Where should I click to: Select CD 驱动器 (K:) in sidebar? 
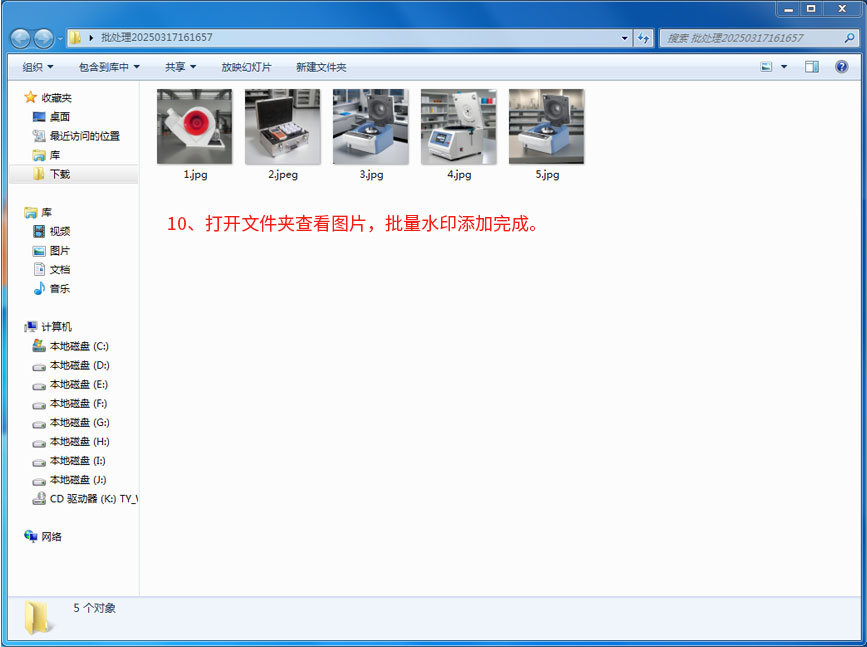click(92, 498)
